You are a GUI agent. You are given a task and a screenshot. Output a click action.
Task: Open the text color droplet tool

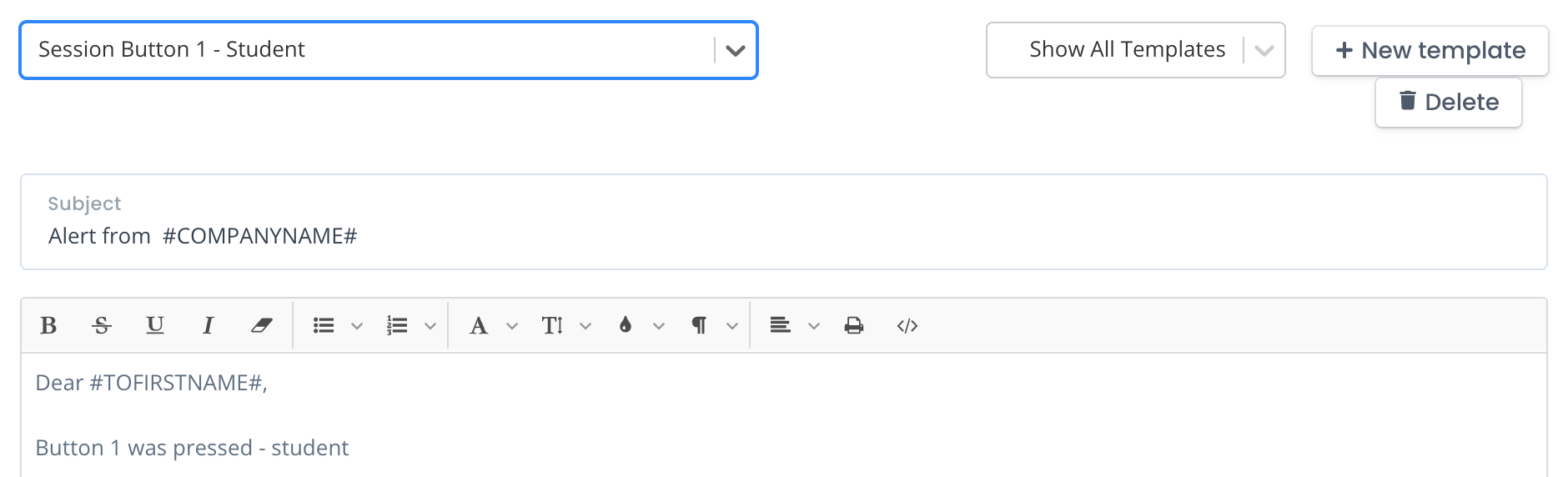coord(626,325)
